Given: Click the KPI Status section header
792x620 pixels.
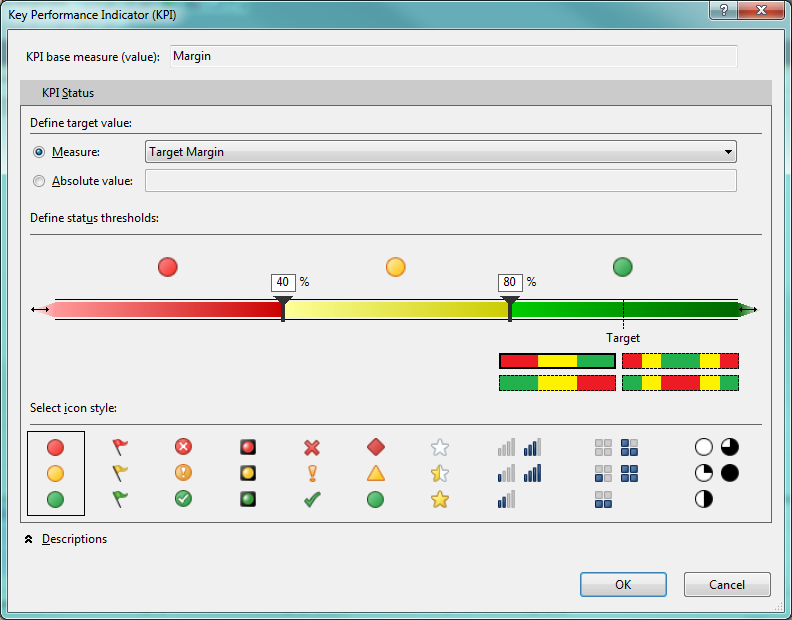Looking at the screenshot, I should point(68,93).
